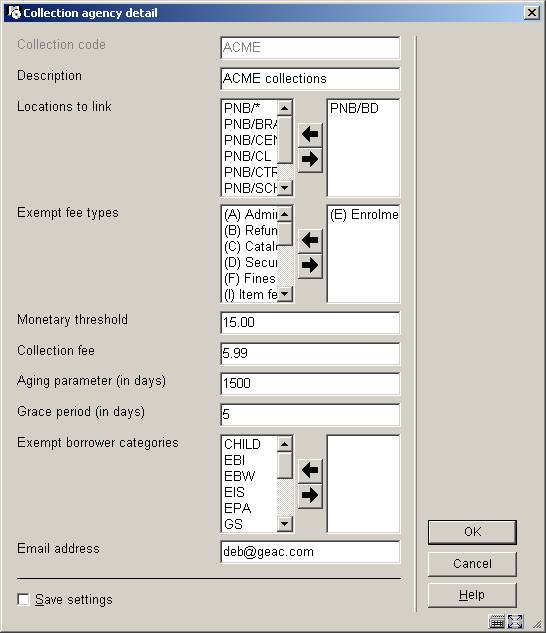The height and width of the screenshot is (633, 546).
Task: Click the Cancel button
Action: [472, 564]
